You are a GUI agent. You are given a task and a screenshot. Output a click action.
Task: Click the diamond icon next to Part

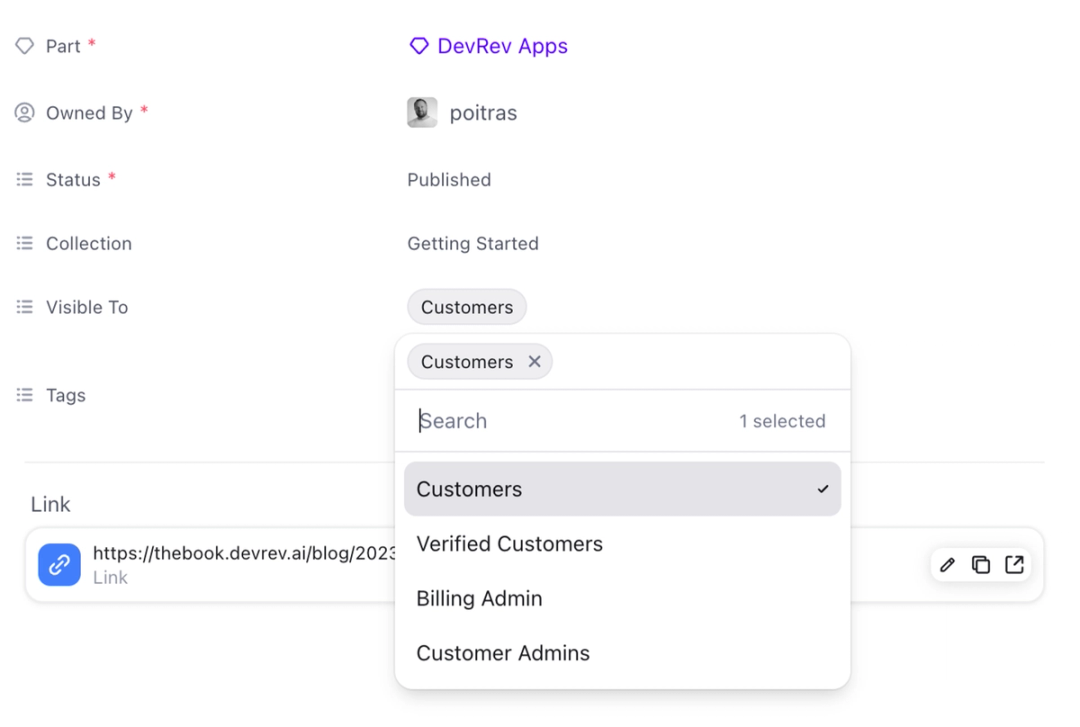(x=25, y=45)
